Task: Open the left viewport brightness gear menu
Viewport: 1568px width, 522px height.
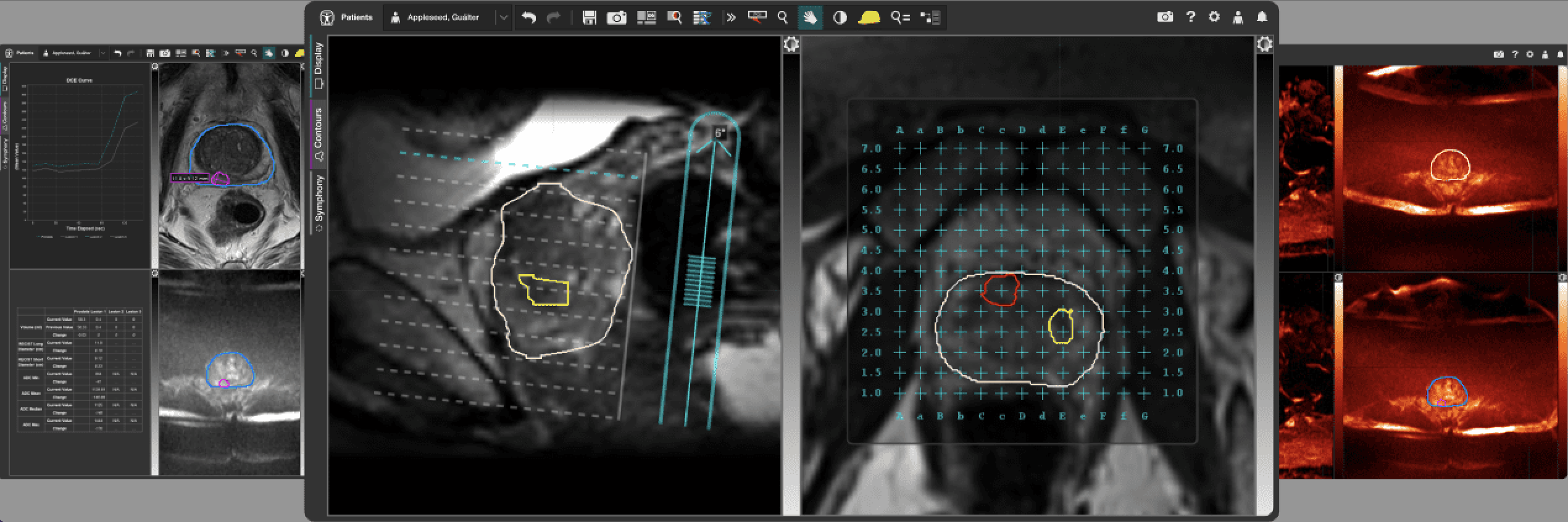Action: pos(791,45)
